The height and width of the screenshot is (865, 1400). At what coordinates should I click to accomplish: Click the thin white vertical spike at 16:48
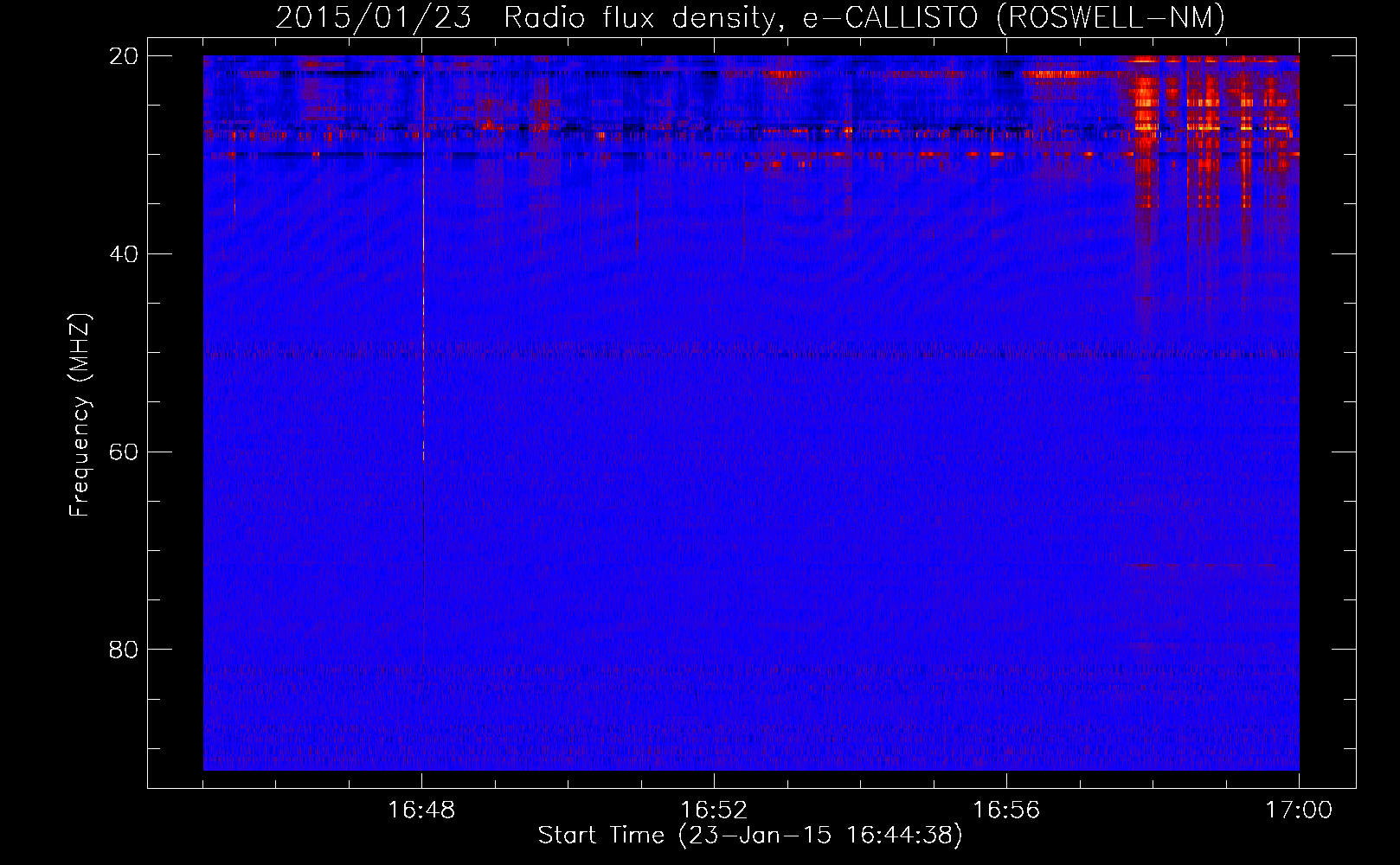(x=423, y=259)
